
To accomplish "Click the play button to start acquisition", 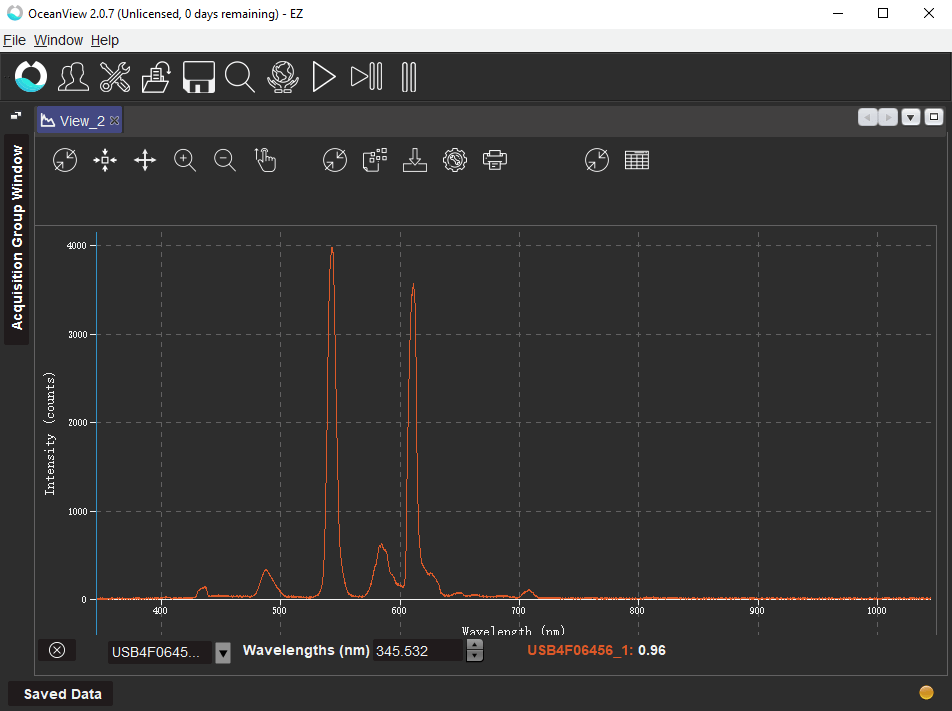I will click(x=323, y=77).
